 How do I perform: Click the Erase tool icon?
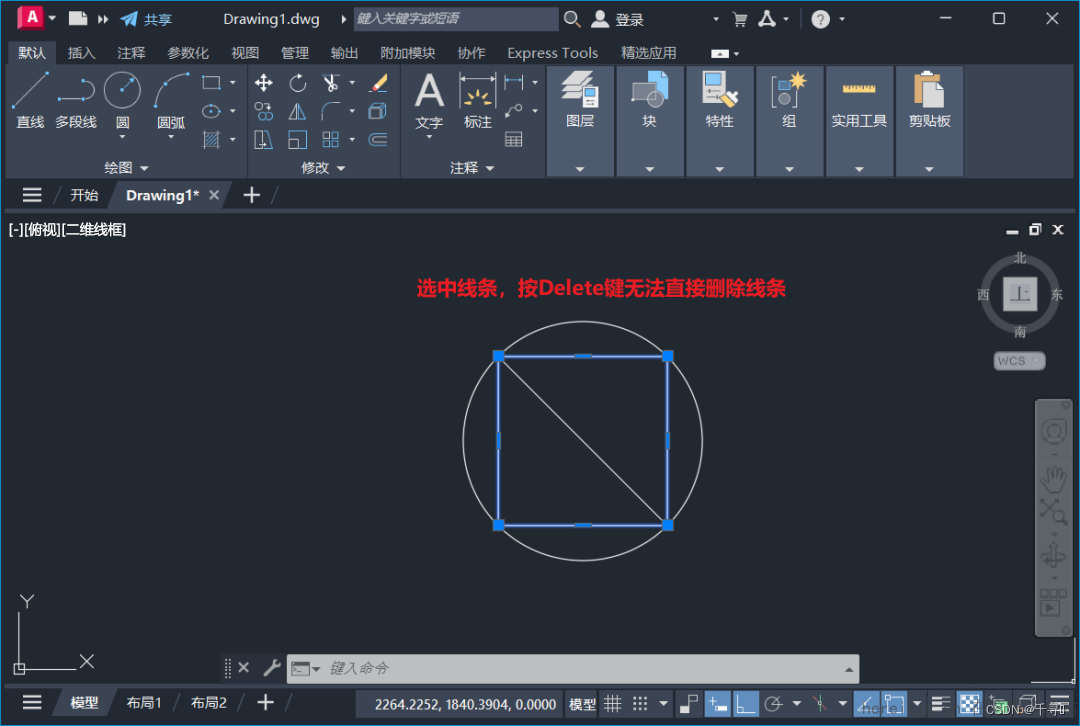pos(378,83)
